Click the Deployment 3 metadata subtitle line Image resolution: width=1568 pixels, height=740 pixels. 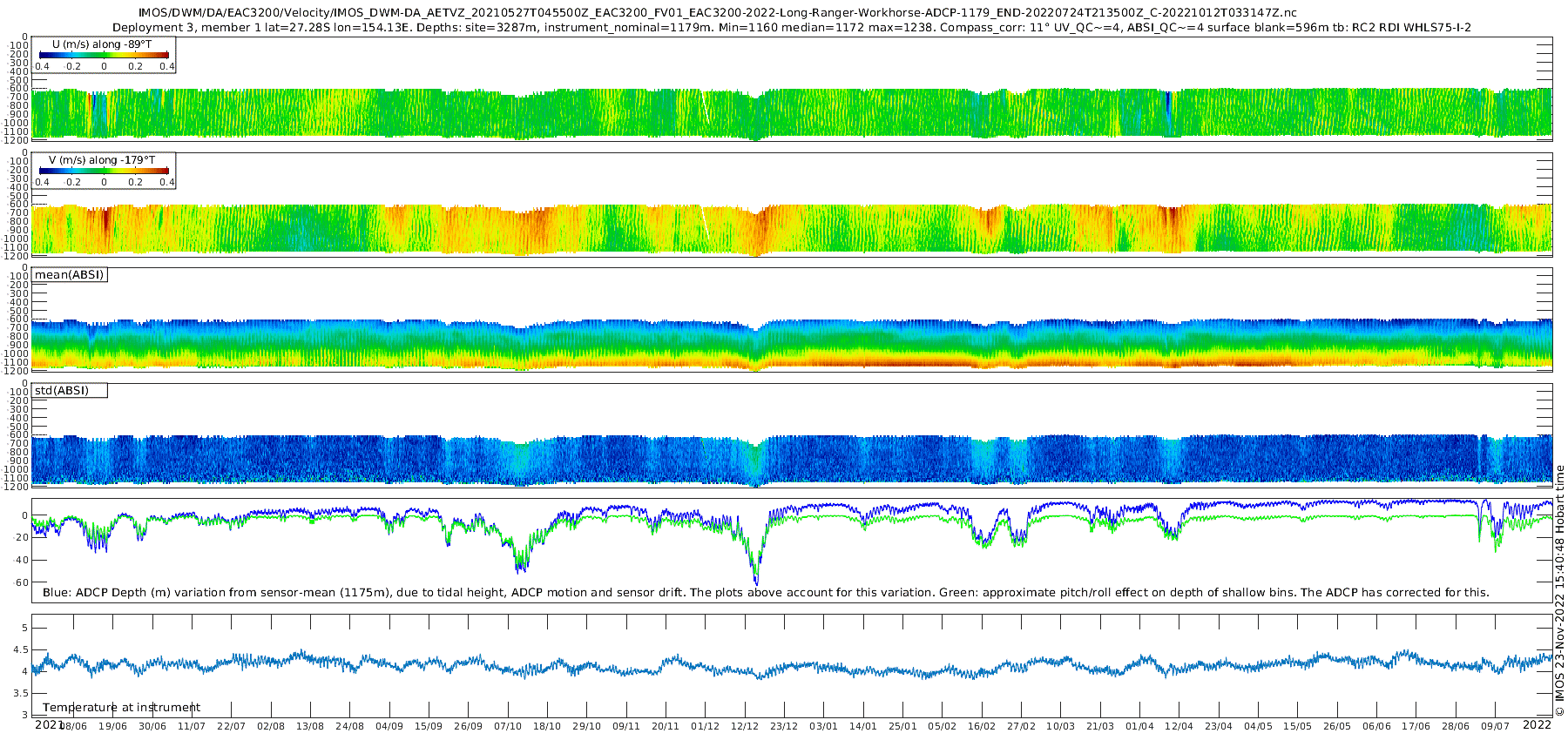click(x=792, y=28)
